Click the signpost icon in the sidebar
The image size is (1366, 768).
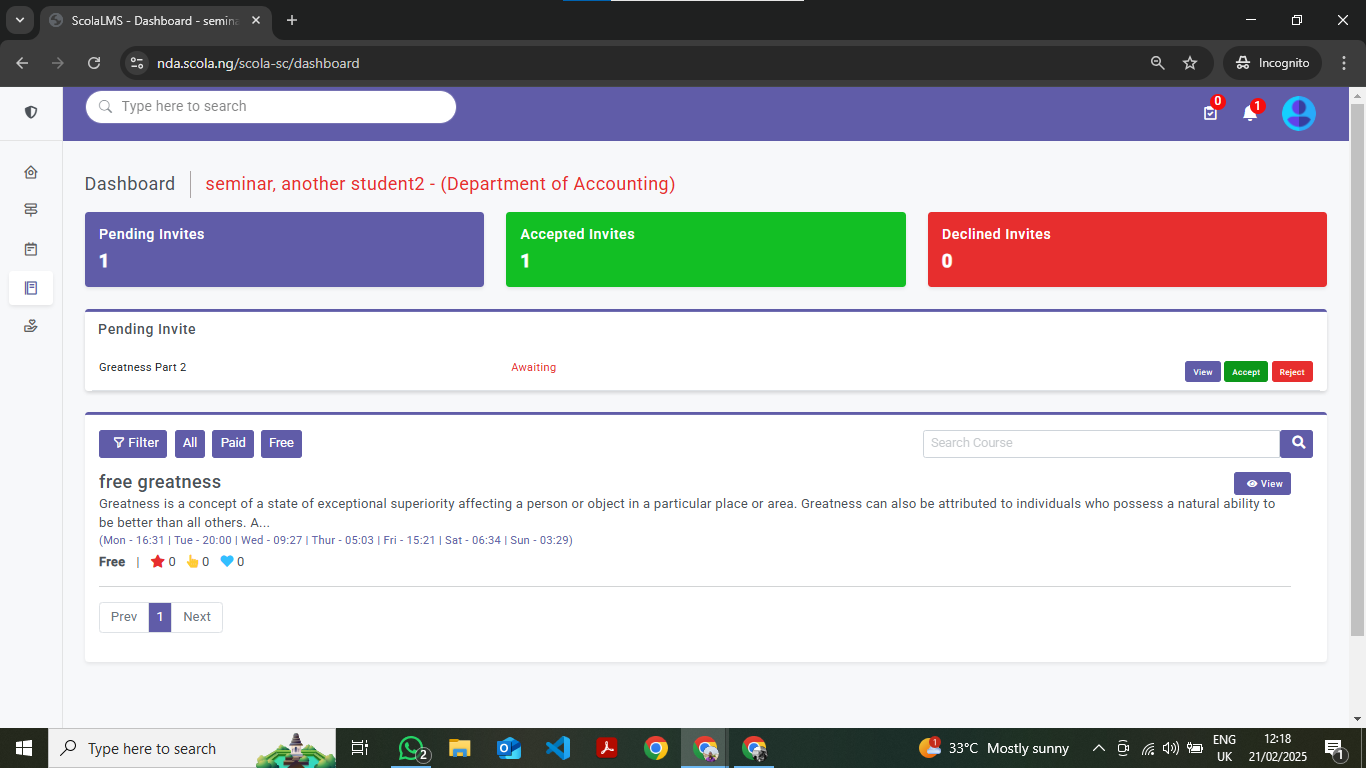(x=31, y=210)
